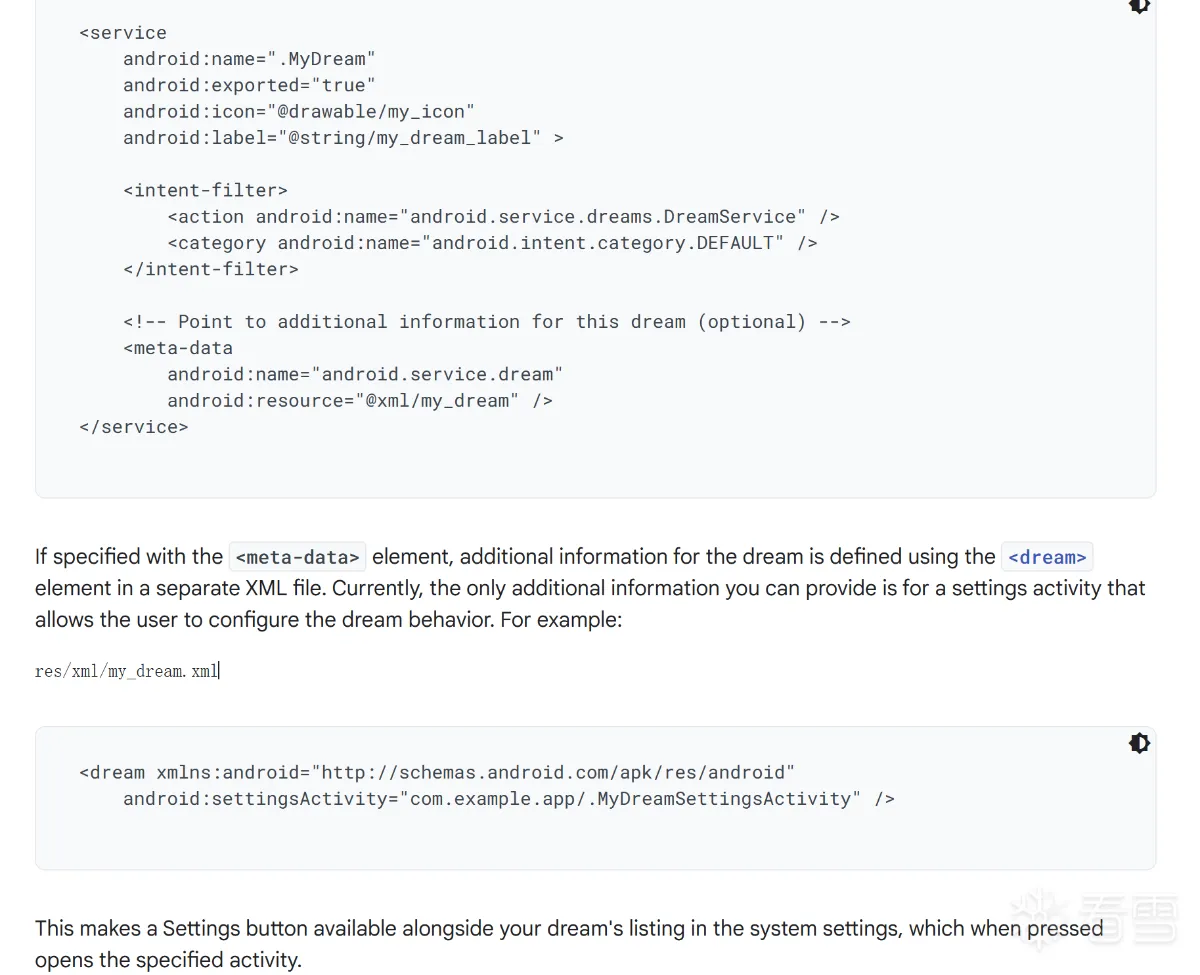Click the res/xml/my_dream.xml file name text

coord(126,671)
